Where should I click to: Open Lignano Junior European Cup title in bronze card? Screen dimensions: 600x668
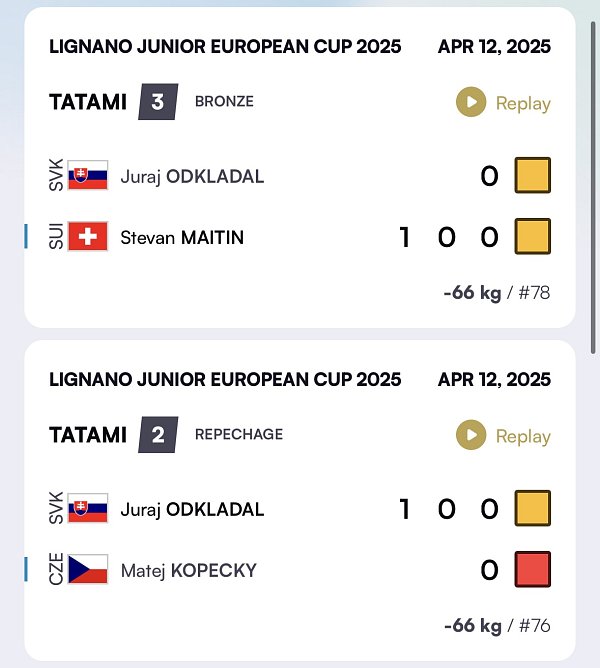[225, 46]
